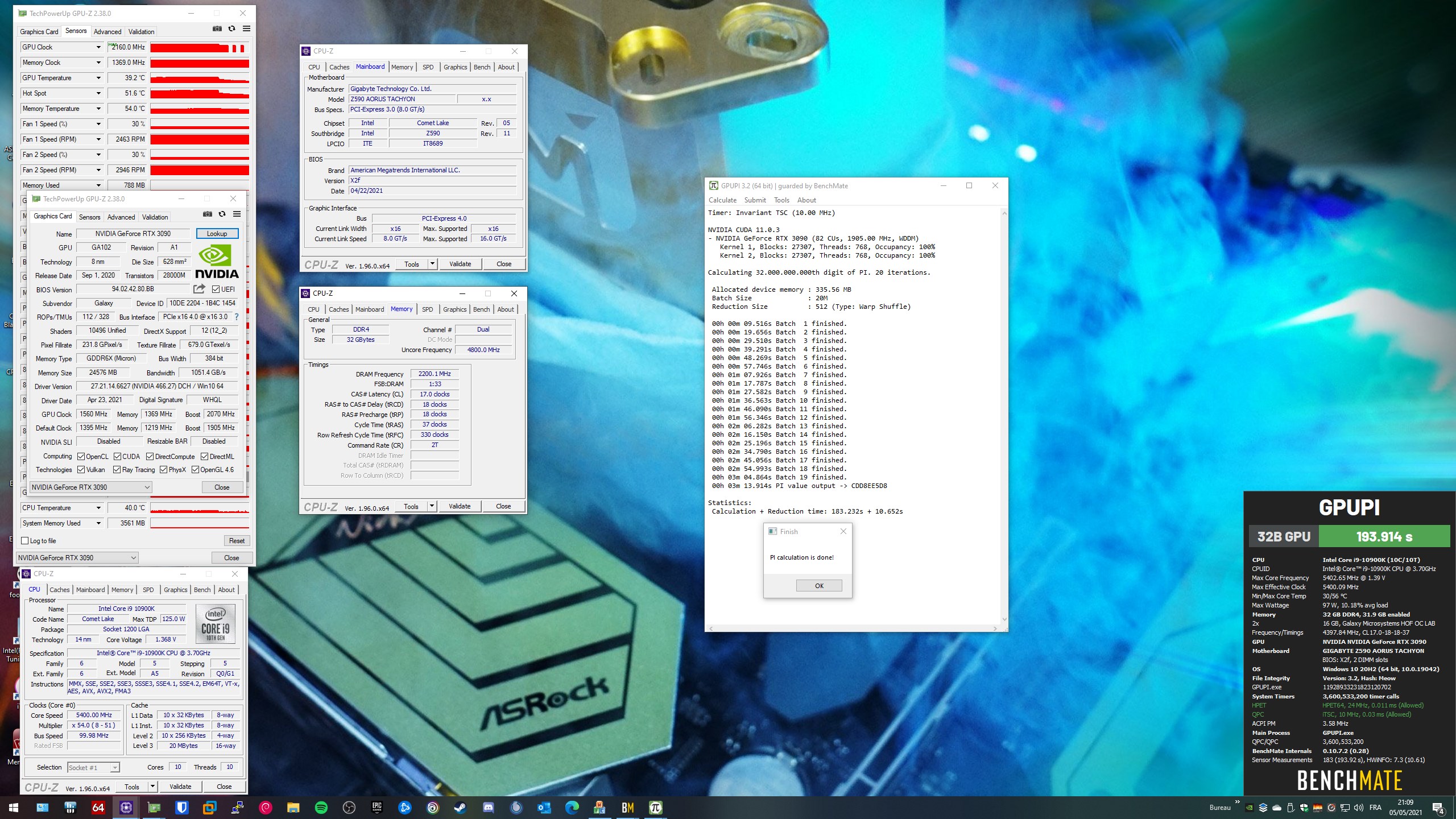The width and height of the screenshot is (1456, 819).
Task: Switch to Advanced tab in GPU-Z Sensors window
Action: point(107,32)
